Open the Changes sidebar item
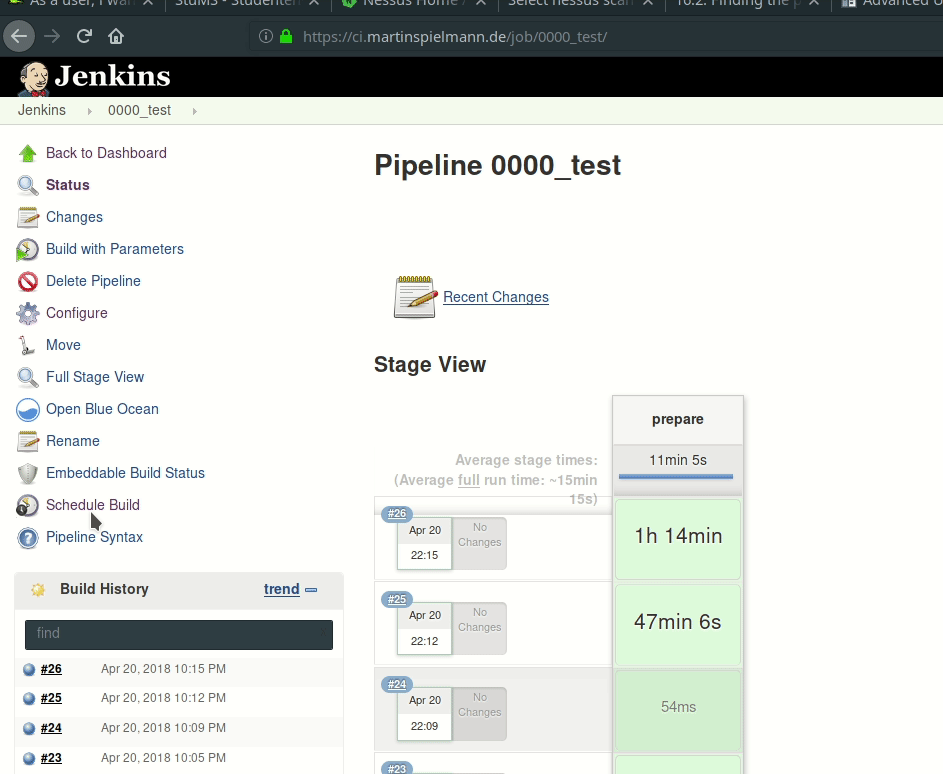 [x=74, y=217]
